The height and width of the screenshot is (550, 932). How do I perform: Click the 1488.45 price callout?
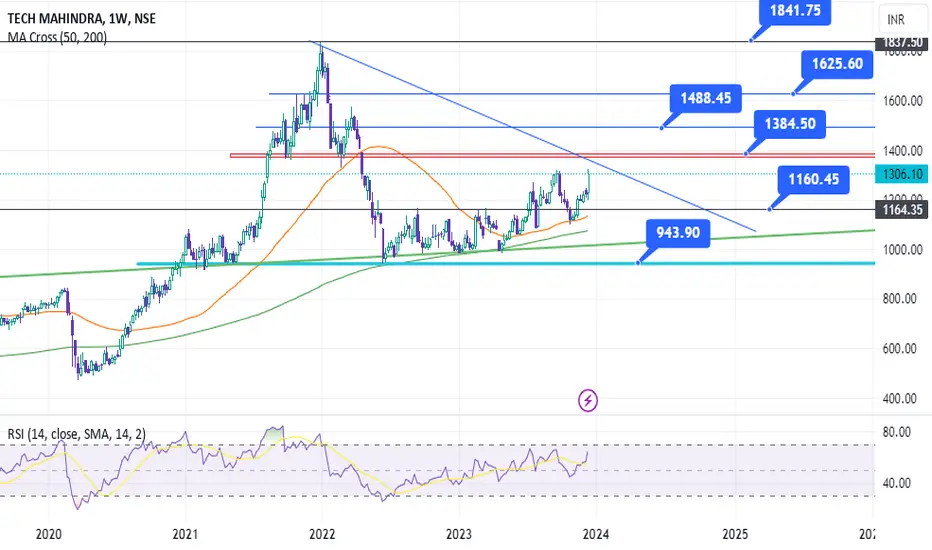[x=706, y=98]
